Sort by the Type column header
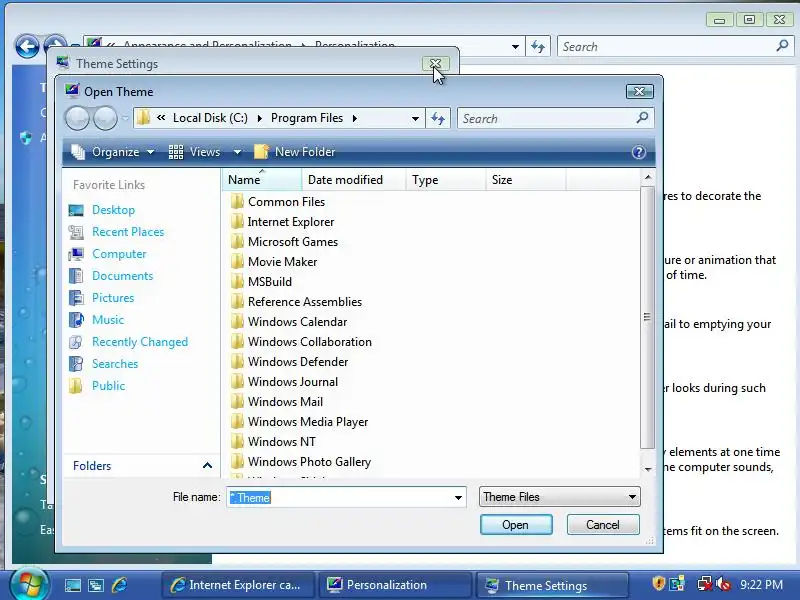The width and height of the screenshot is (800, 600). click(x=445, y=180)
